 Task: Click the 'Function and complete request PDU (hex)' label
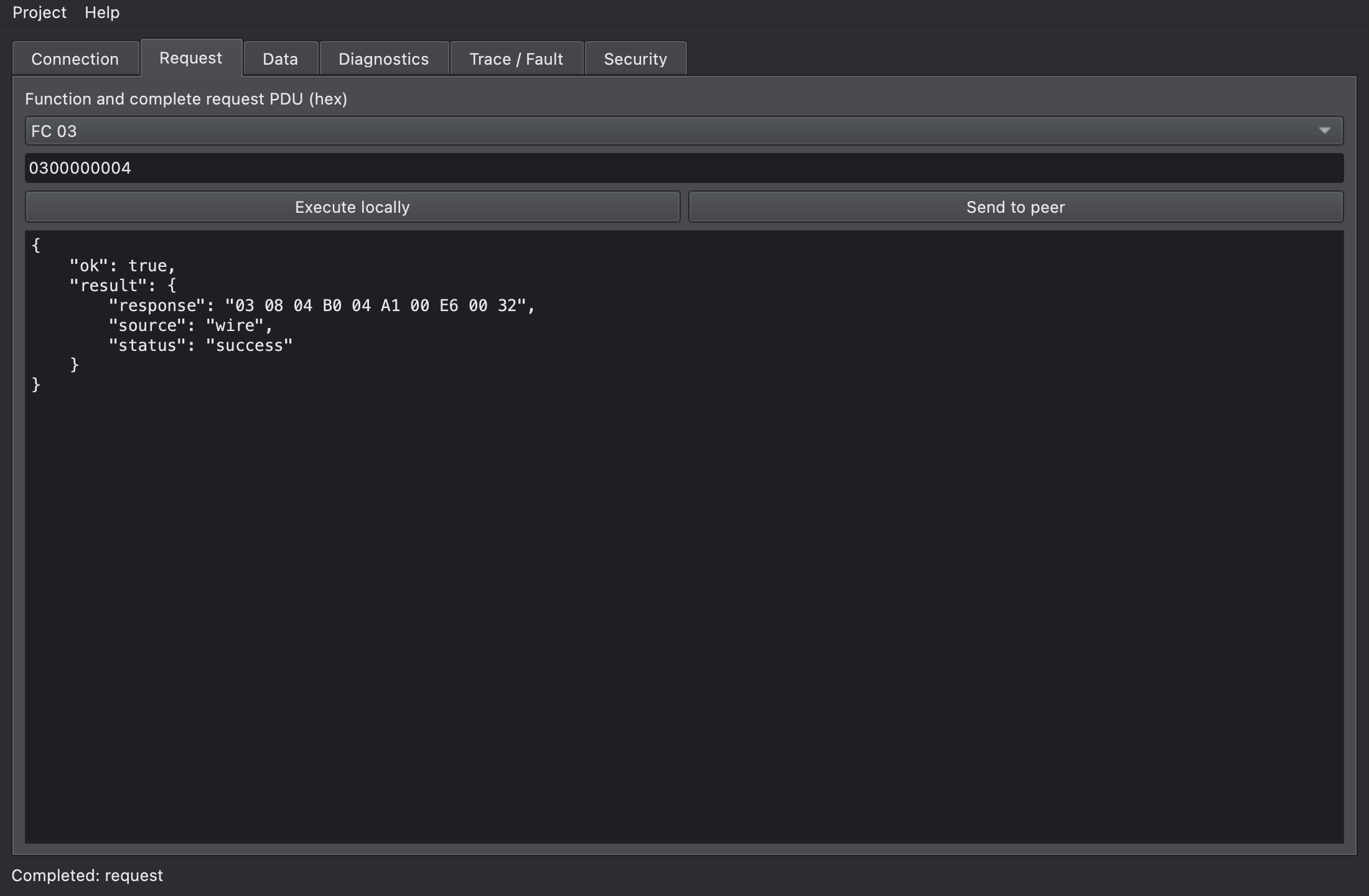pos(186,99)
